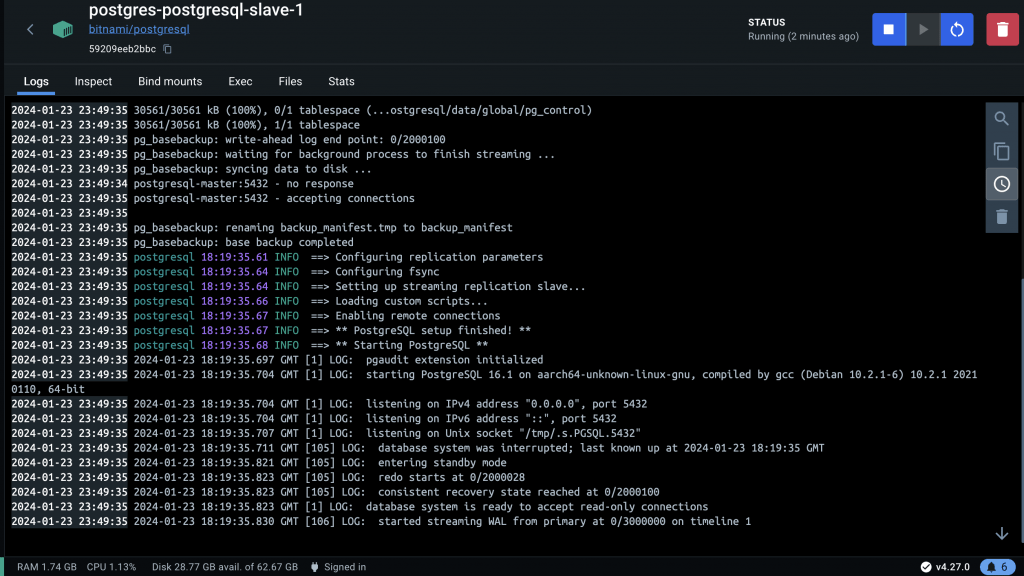The image size is (1024, 576).
Task: Click the start (play) button
Action: [x=923, y=30]
